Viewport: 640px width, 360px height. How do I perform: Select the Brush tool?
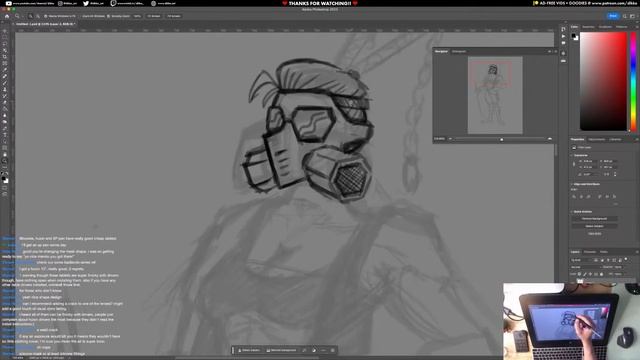tap(5, 83)
